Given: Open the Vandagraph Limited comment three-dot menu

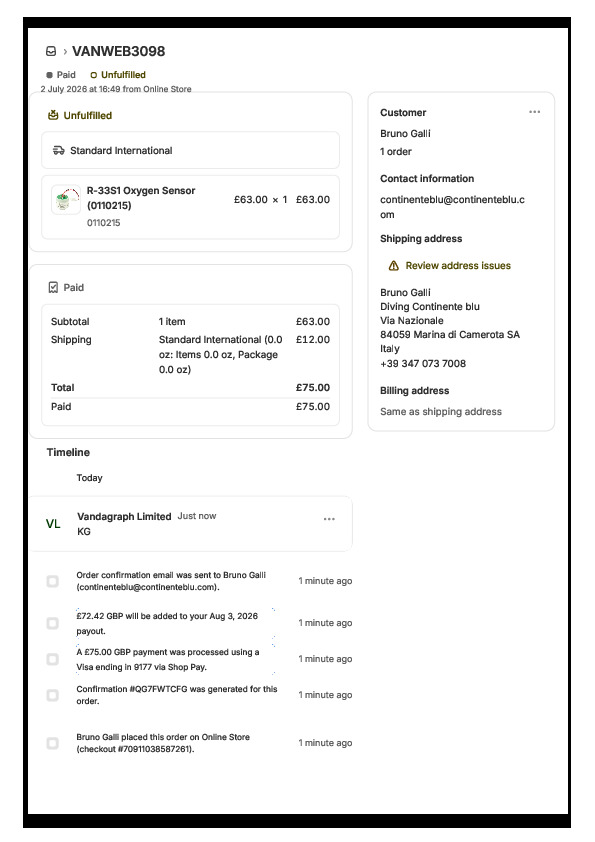Looking at the screenshot, I should (x=329, y=519).
